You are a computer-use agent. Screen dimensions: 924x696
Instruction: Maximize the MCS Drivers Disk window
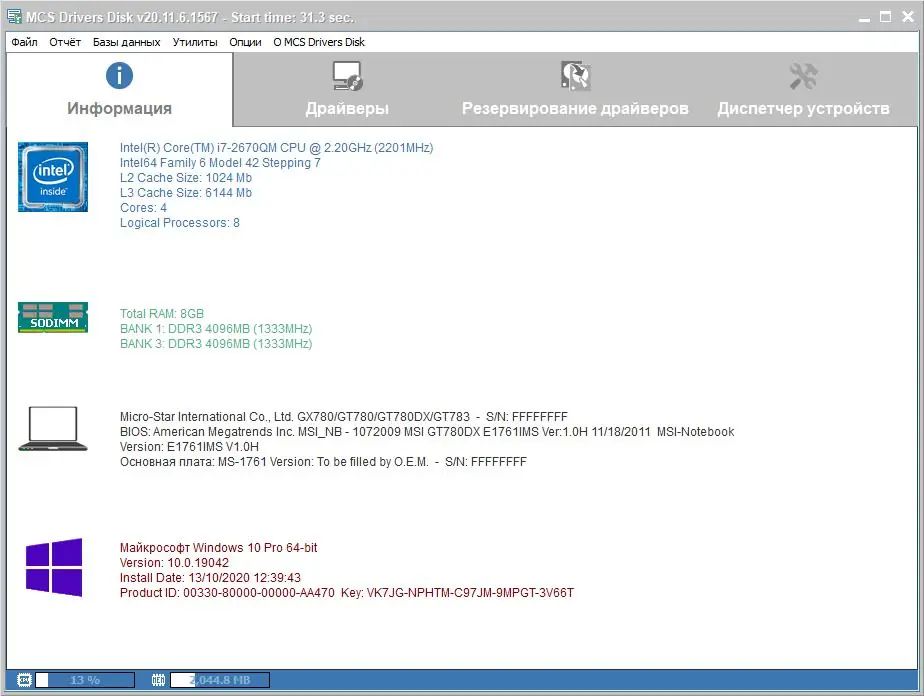pos(886,17)
